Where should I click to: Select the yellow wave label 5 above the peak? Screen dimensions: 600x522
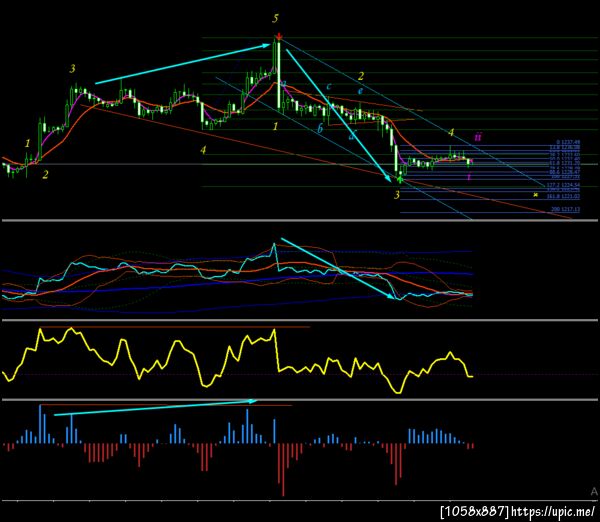[x=276, y=18]
